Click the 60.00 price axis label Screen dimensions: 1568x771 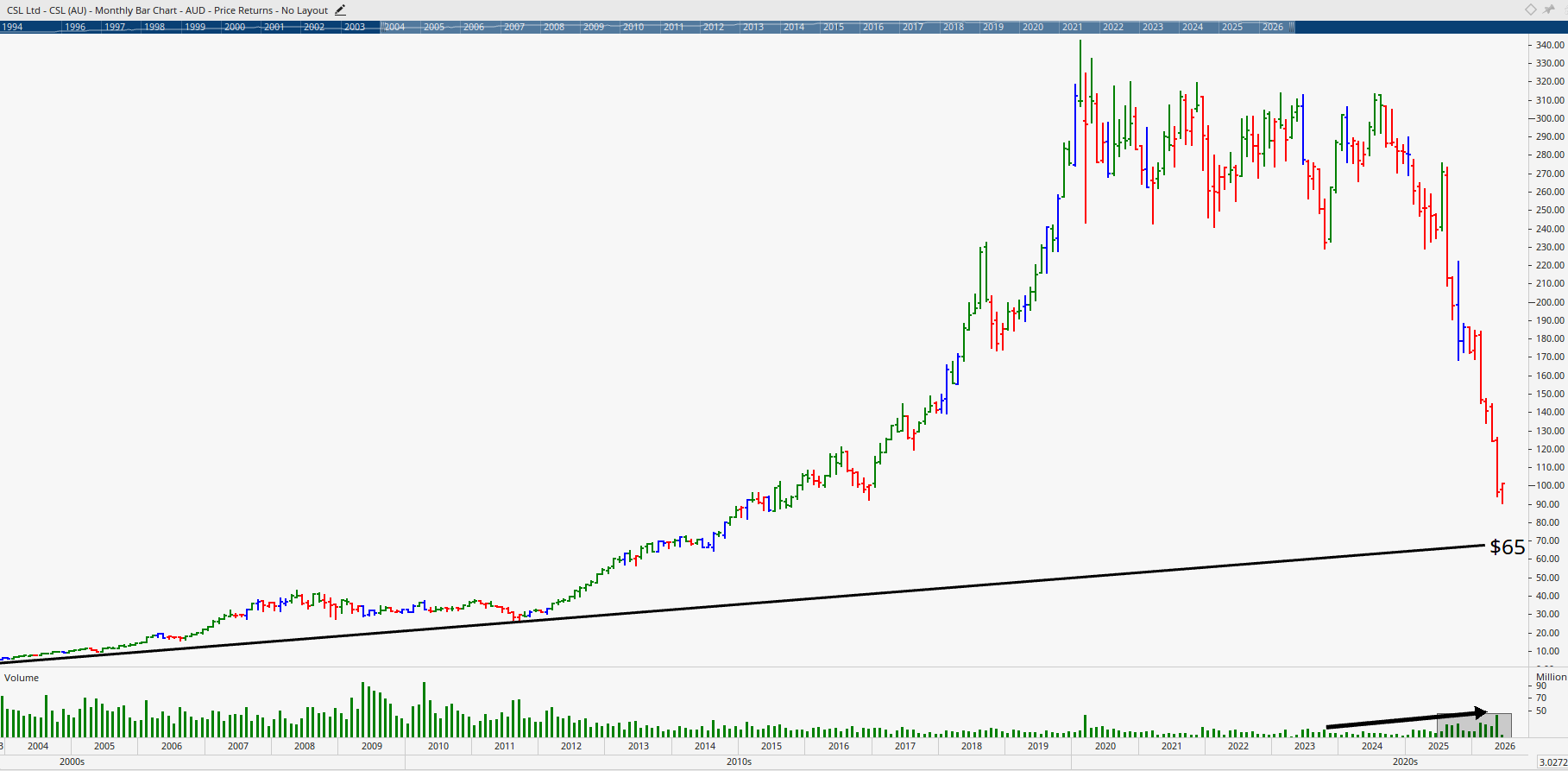(x=1547, y=559)
